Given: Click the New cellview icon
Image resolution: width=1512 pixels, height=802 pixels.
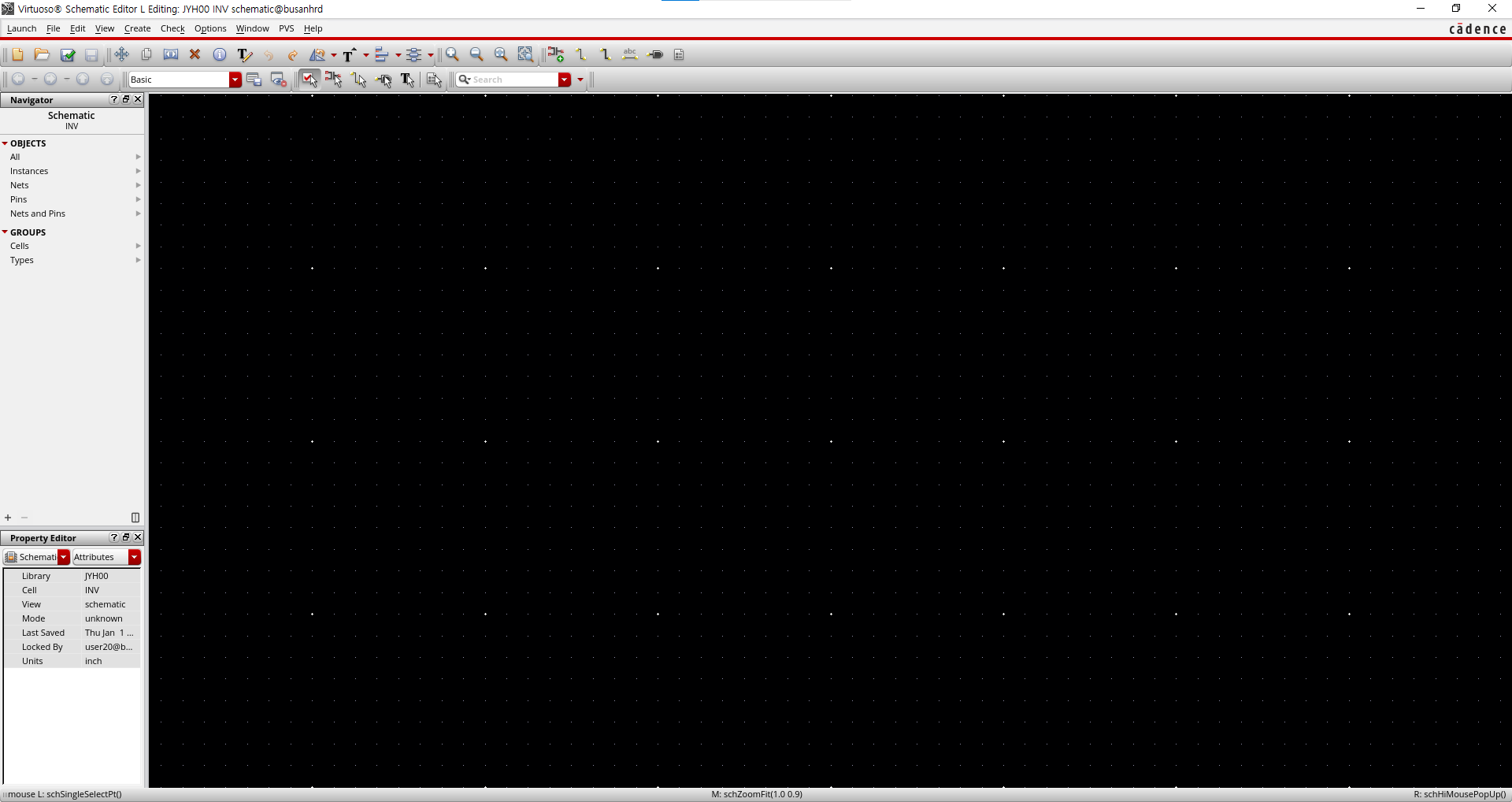Looking at the screenshot, I should [x=17, y=54].
